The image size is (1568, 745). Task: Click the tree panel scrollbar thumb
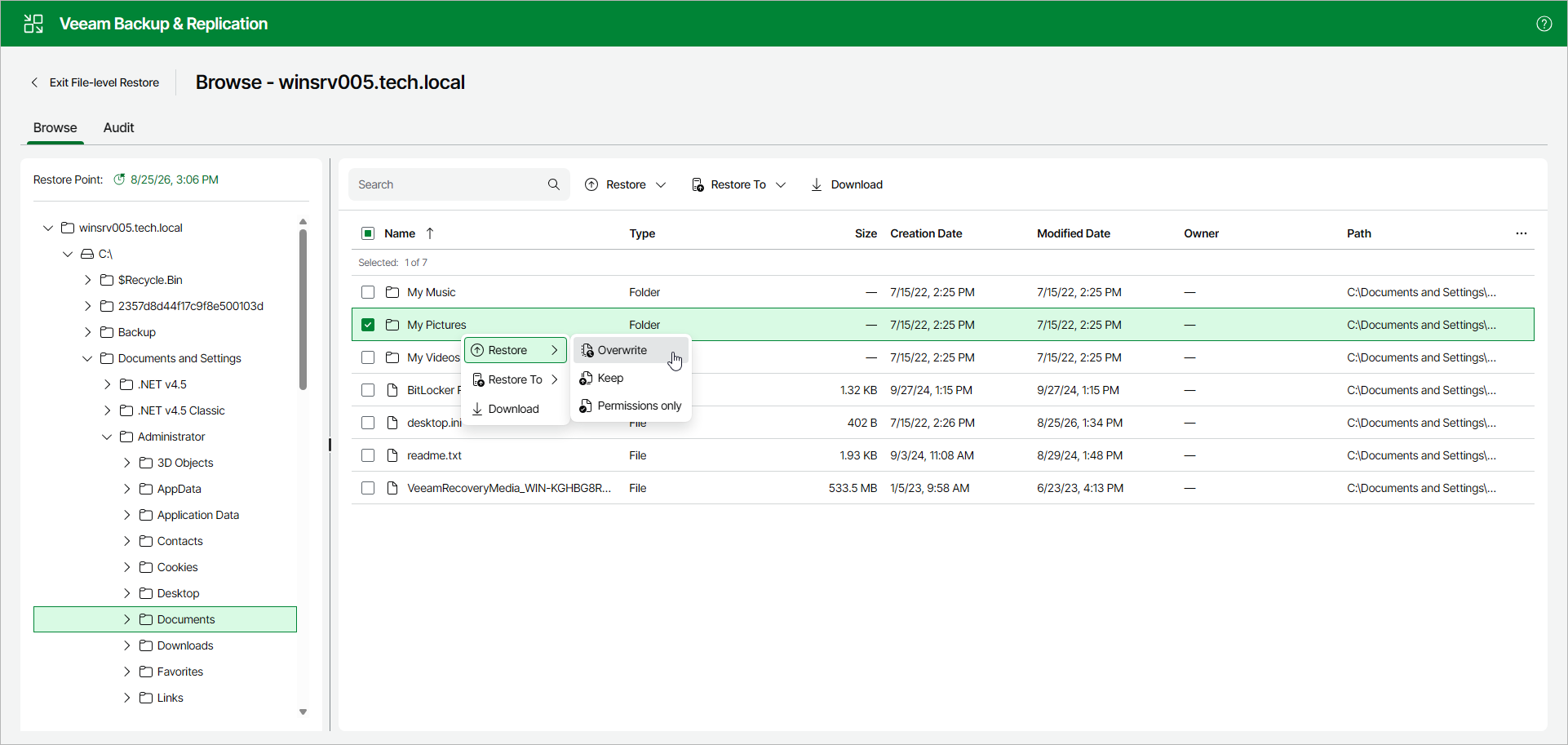tap(303, 309)
